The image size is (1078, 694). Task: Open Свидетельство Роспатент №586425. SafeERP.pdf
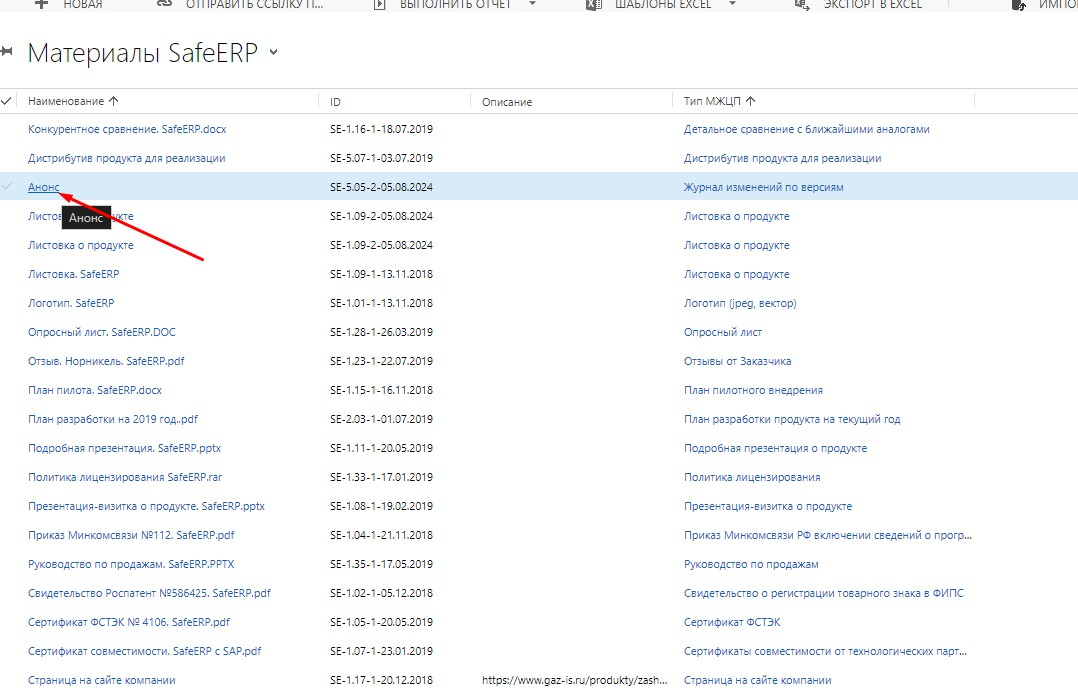(x=149, y=593)
